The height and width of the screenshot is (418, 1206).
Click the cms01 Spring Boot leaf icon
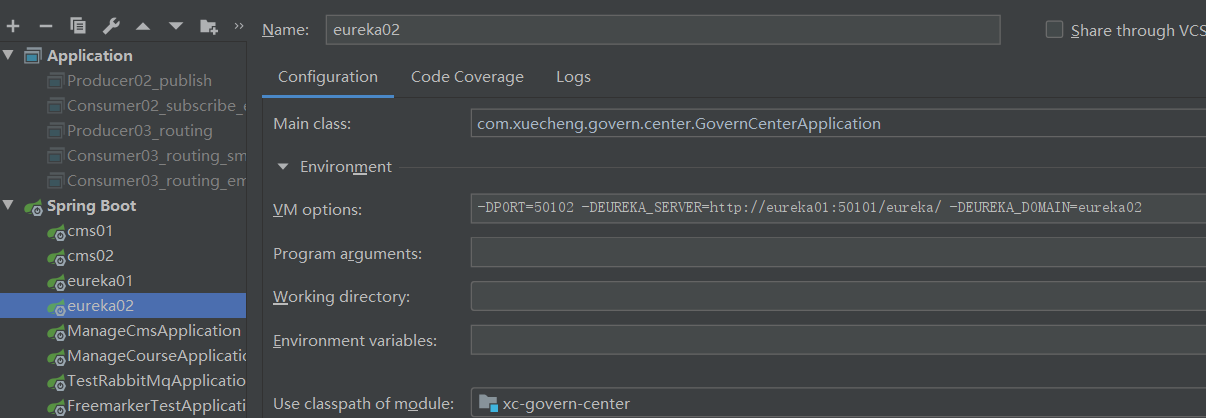(56, 231)
